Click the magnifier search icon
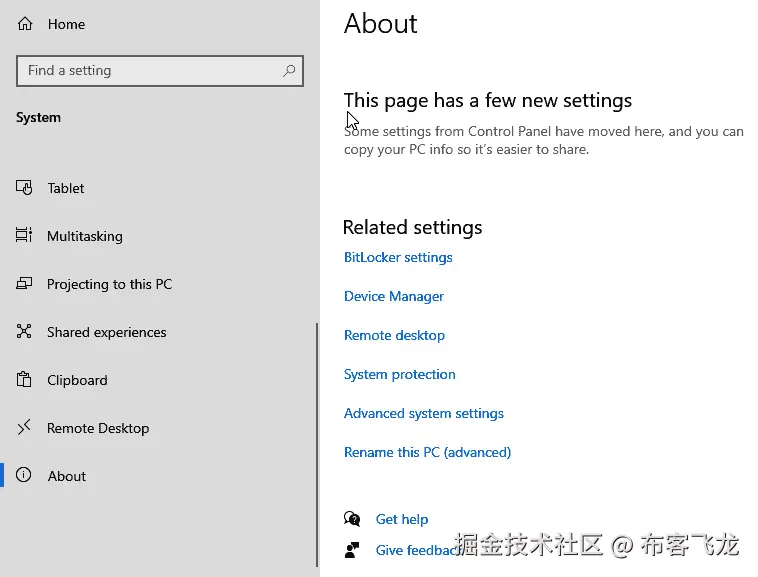Screen dimensions: 758x577 (289, 71)
